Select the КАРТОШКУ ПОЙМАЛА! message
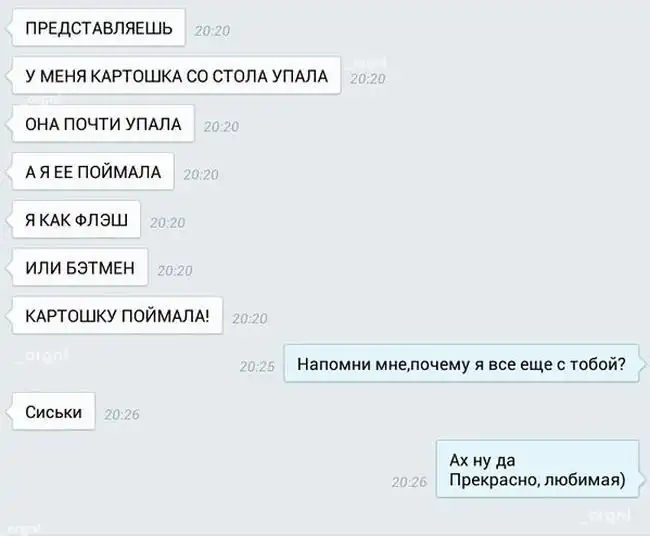The width and height of the screenshot is (650, 536). pyautogui.click(x=117, y=315)
